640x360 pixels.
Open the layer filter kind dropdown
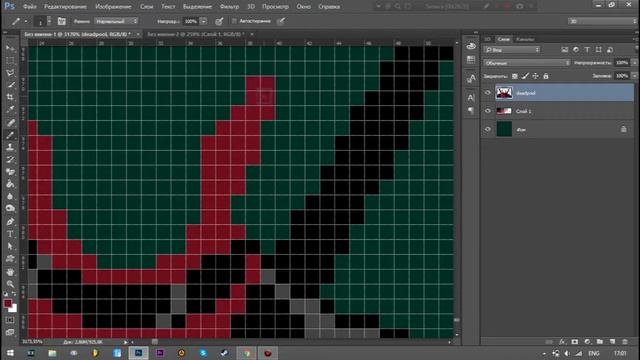point(512,50)
